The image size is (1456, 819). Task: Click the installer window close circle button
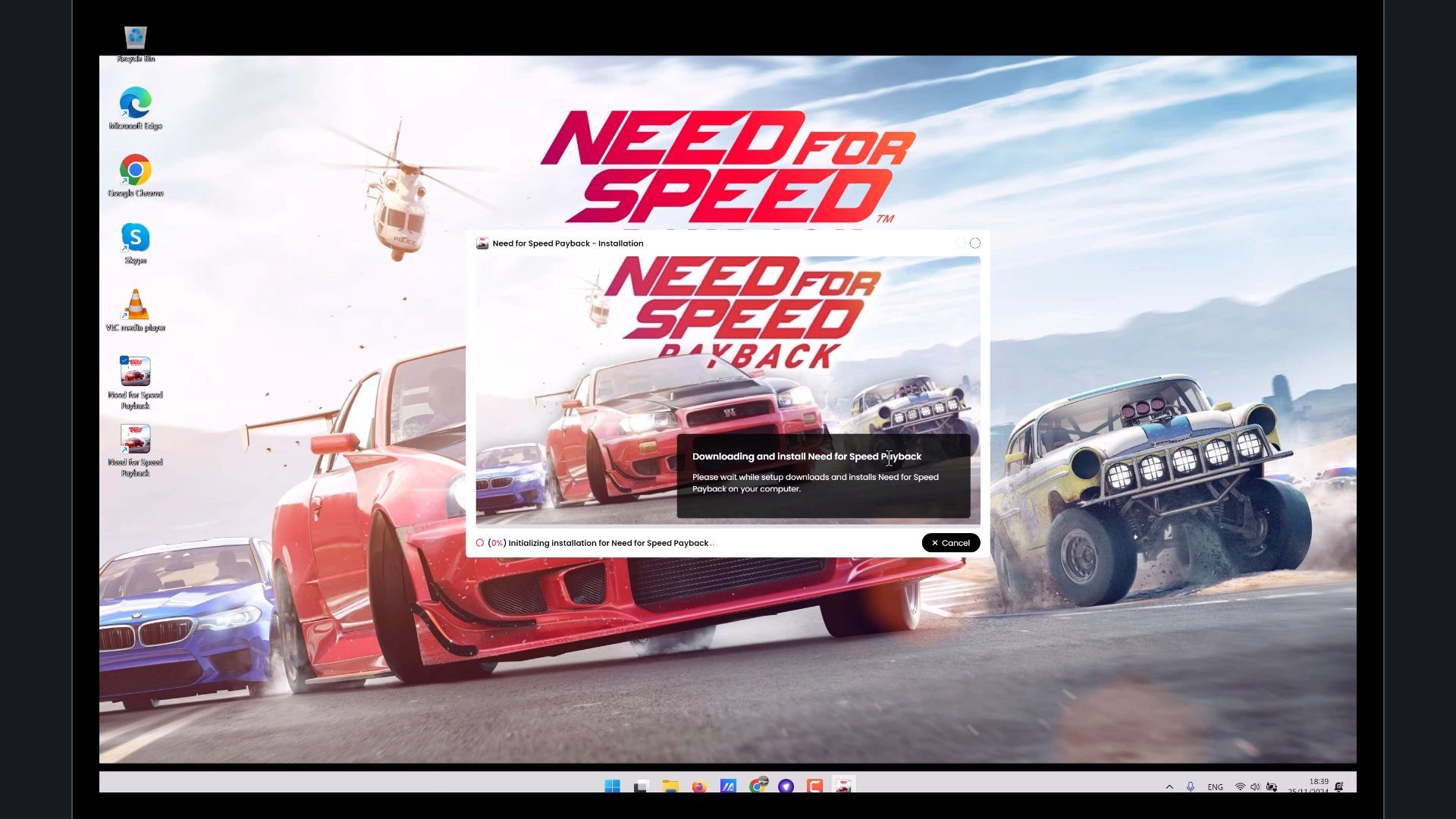coord(975,243)
